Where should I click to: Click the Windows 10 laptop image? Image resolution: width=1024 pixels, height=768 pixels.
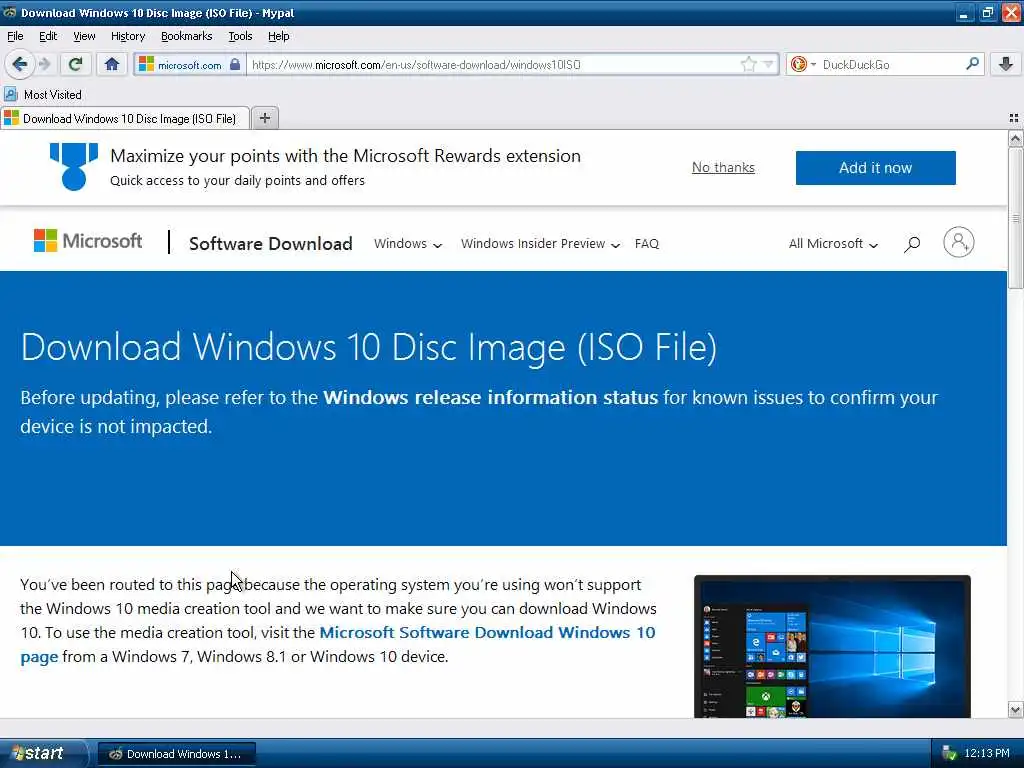(x=832, y=647)
